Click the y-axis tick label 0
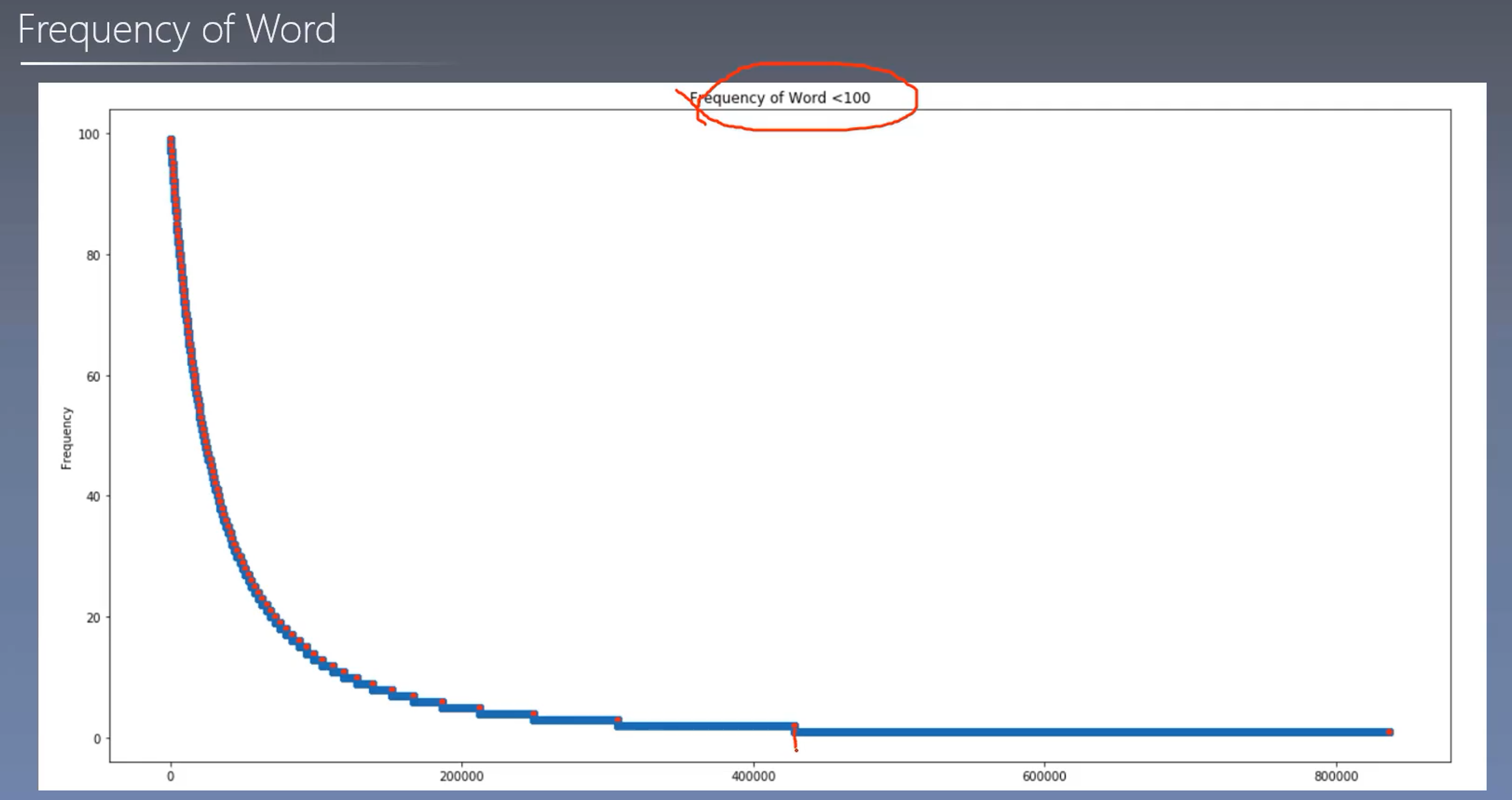The width and height of the screenshot is (1512, 800). coord(97,739)
